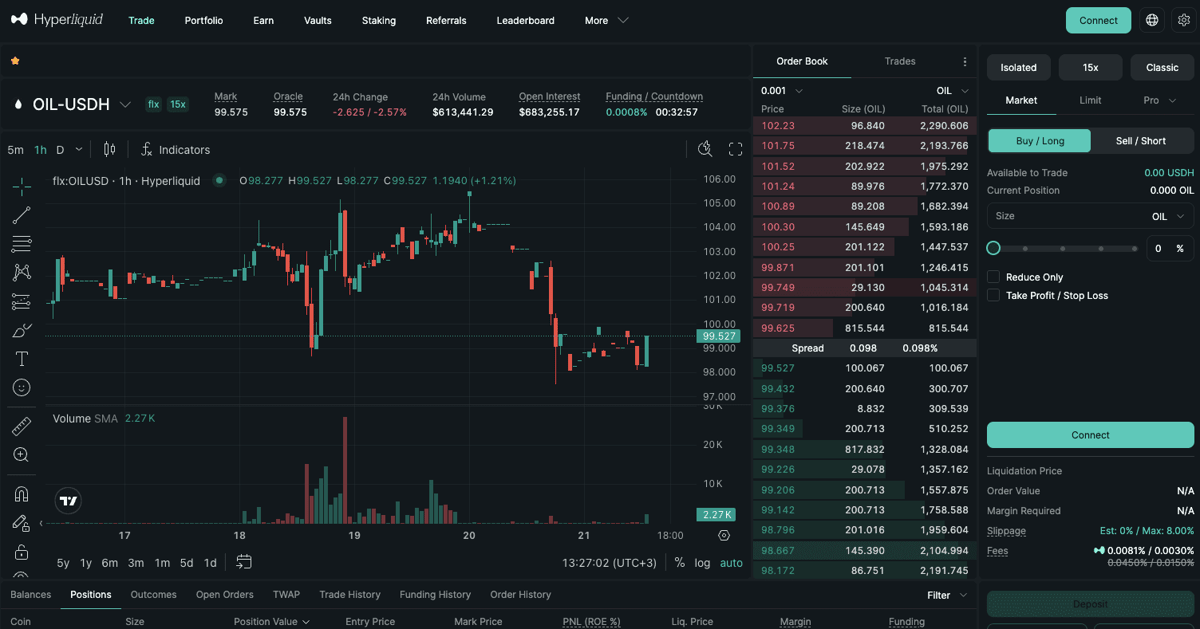Select the 5m timeframe

click(15, 149)
